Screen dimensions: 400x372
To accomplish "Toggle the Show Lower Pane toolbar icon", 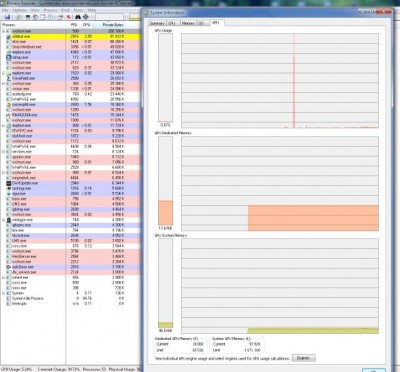I will point(43,17).
